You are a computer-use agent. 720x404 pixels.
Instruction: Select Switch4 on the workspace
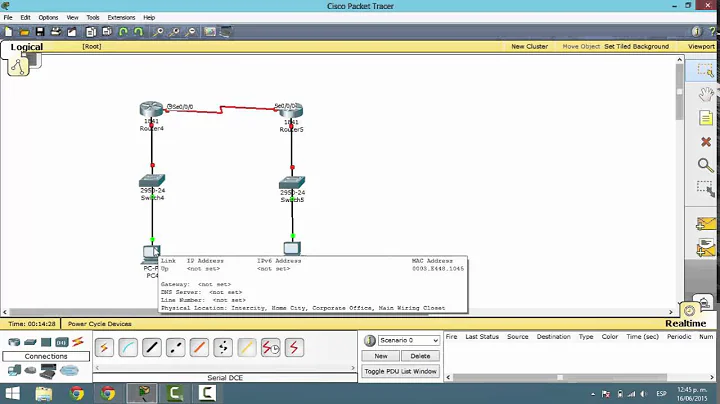[x=152, y=180]
